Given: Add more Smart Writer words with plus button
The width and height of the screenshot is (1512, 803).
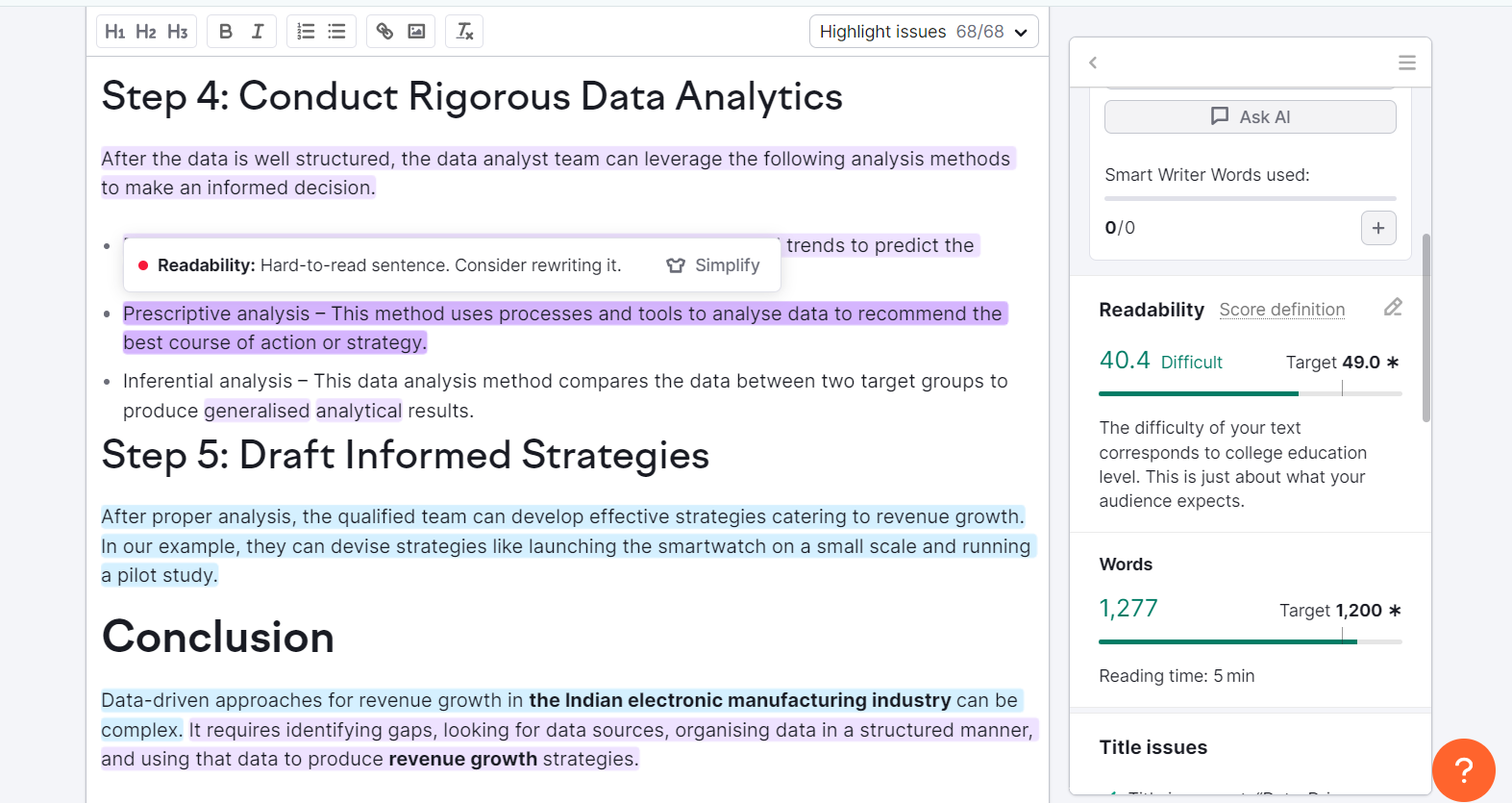Looking at the screenshot, I should pos(1378,228).
